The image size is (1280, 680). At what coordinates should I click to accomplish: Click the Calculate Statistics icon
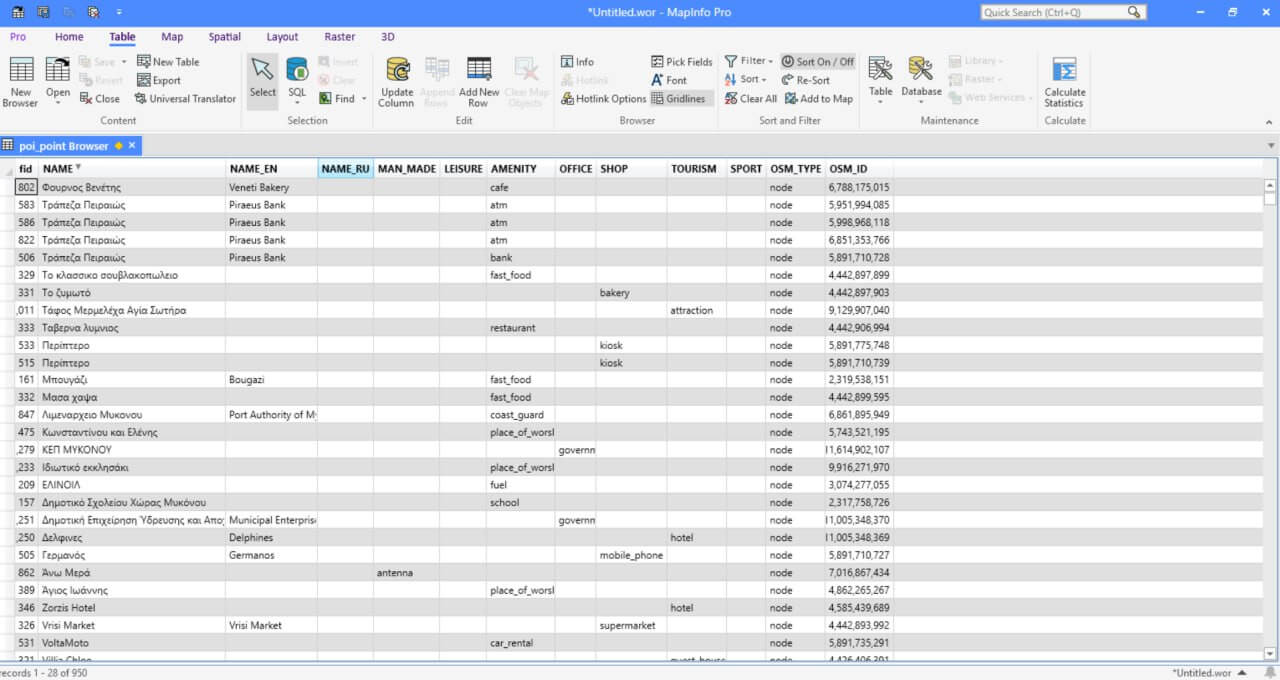tap(1064, 80)
